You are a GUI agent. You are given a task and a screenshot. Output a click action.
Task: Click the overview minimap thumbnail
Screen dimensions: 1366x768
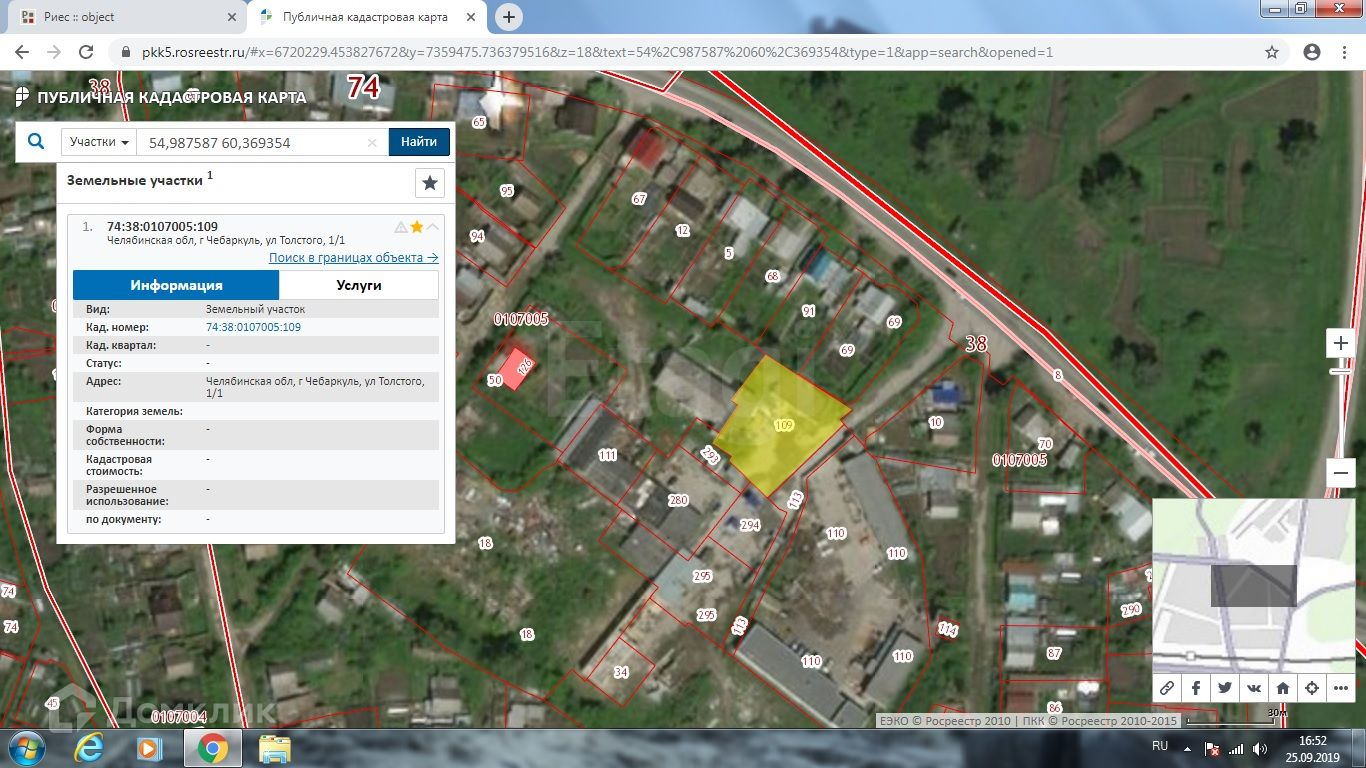[1253, 584]
